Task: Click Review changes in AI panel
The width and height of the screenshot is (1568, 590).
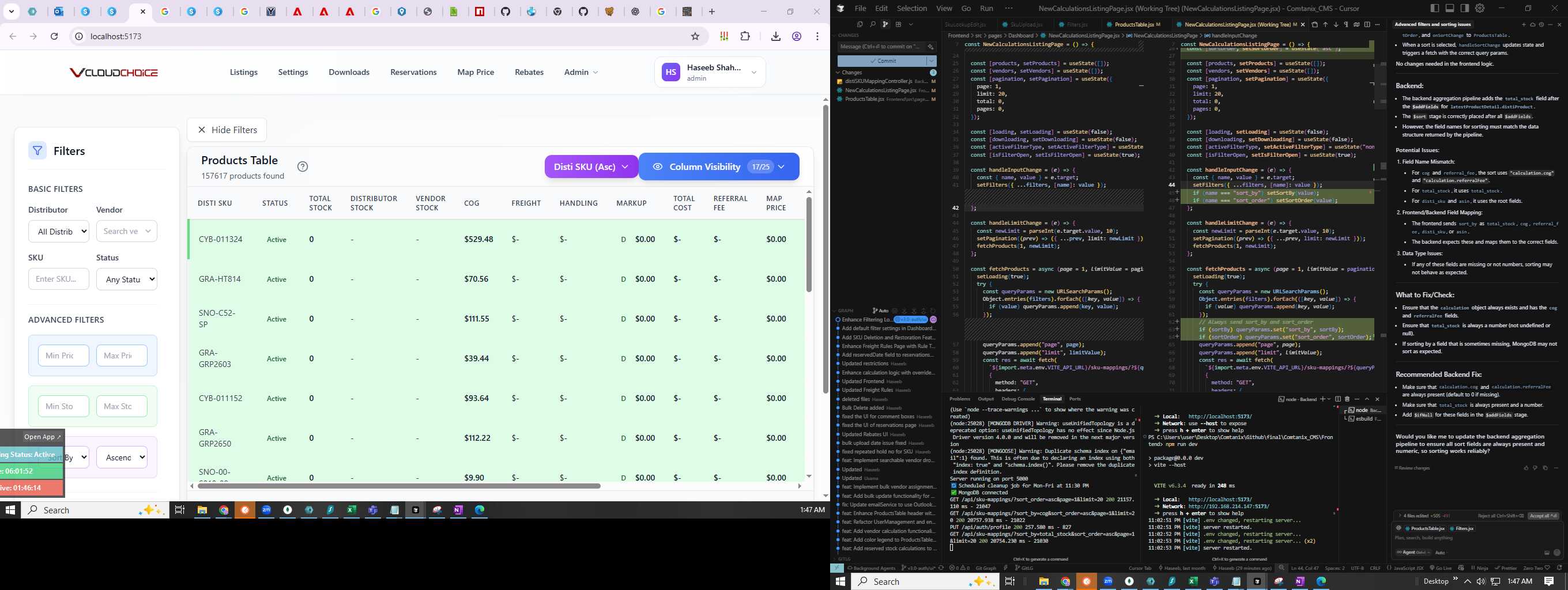Action: [1412, 468]
